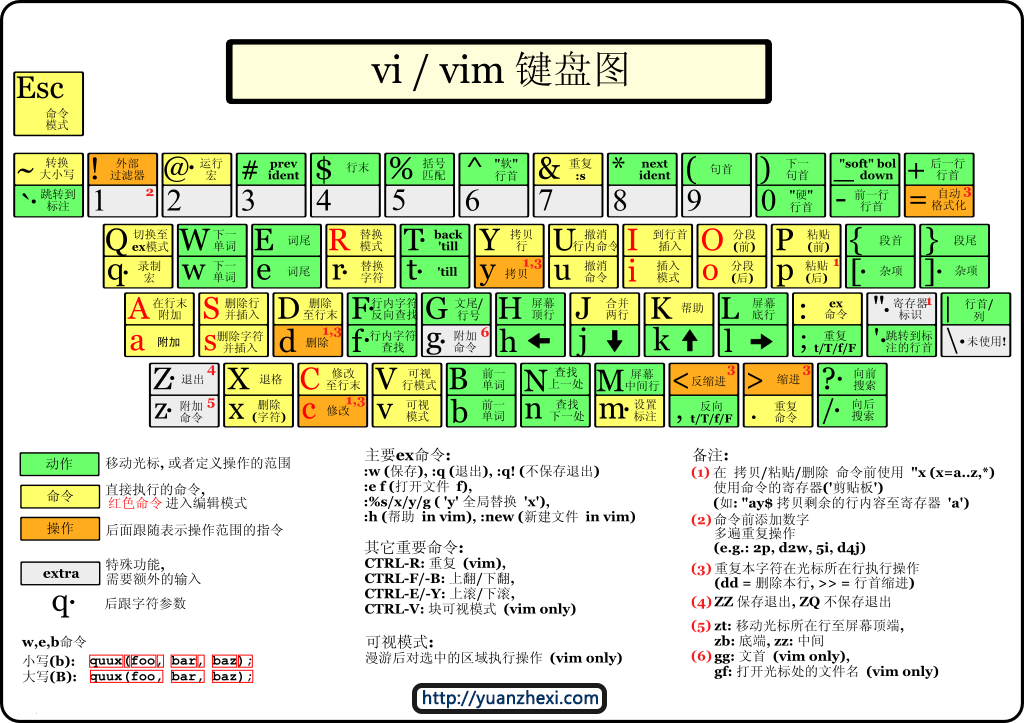The image size is (1024, 723).
Task: Open the http://yuanzhexi.com link
Action: click(x=509, y=698)
